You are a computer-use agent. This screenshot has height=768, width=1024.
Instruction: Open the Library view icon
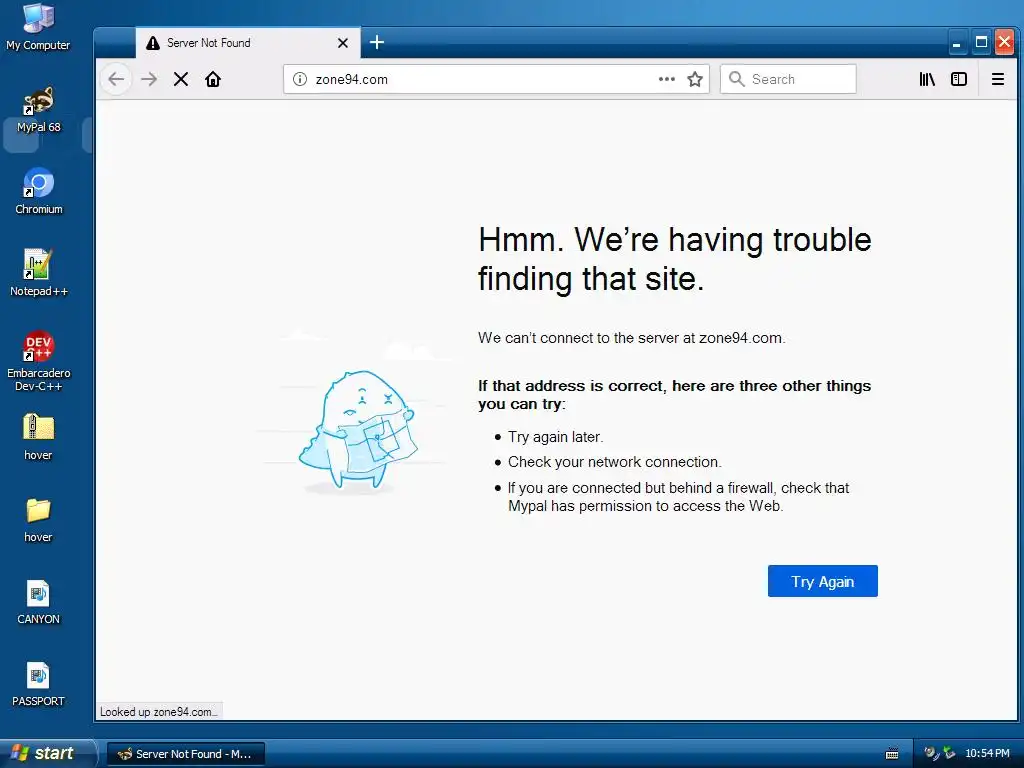[x=927, y=79]
